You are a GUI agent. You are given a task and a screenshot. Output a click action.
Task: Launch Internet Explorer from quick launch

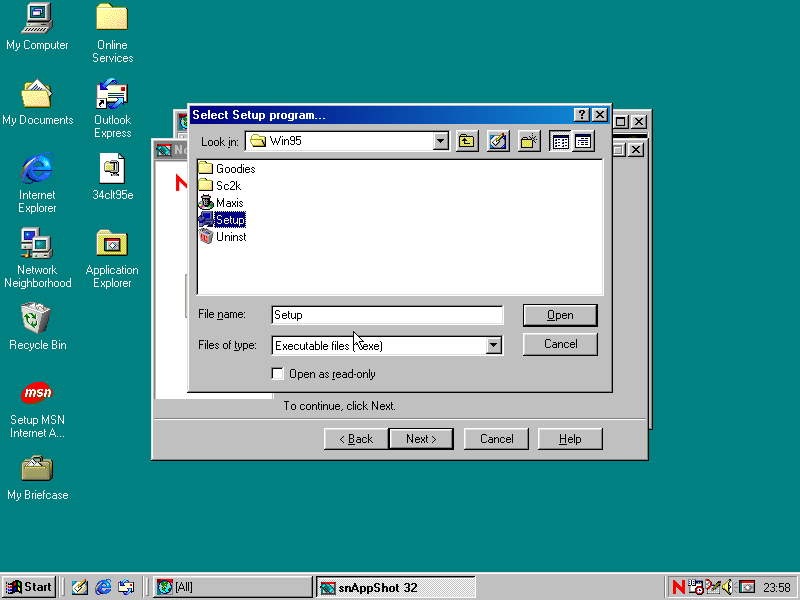click(103, 587)
